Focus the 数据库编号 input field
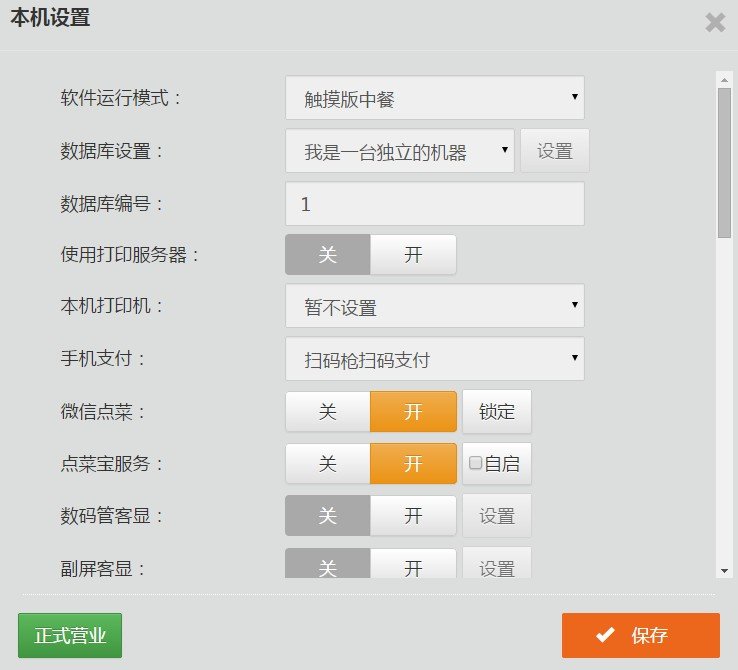738x670 pixels. click(434, 204)
